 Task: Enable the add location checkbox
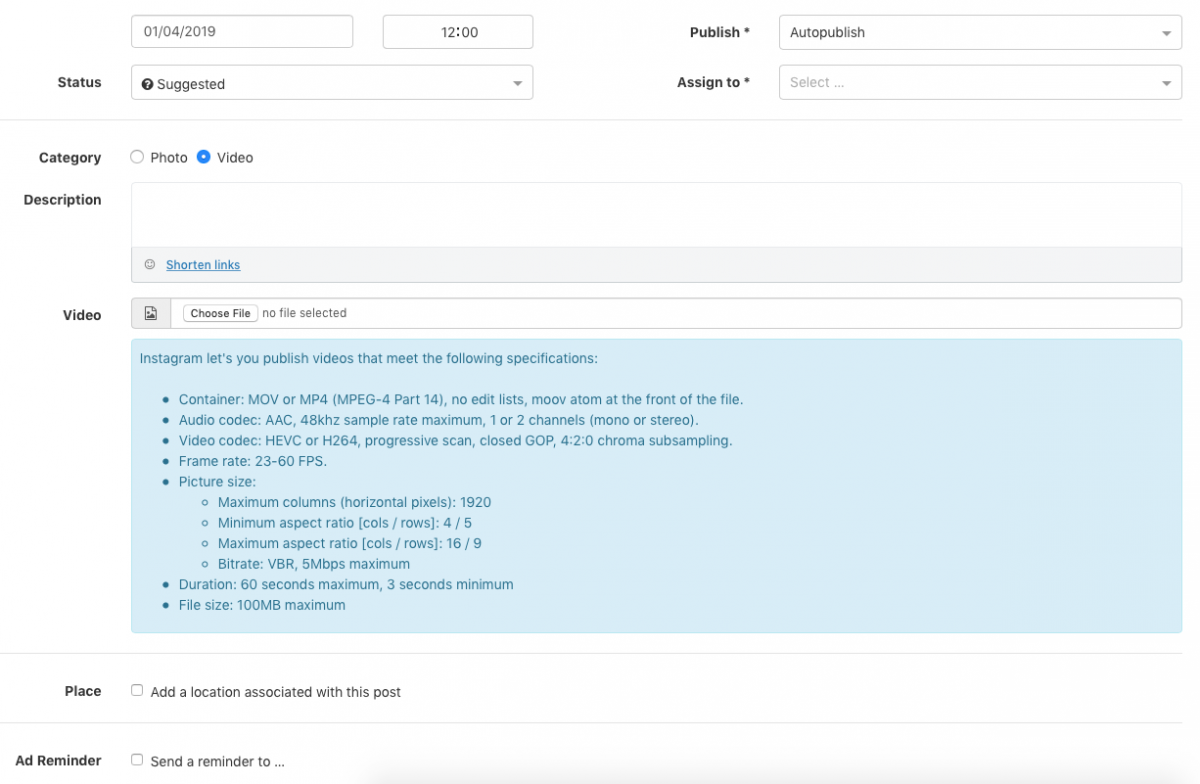137,690
